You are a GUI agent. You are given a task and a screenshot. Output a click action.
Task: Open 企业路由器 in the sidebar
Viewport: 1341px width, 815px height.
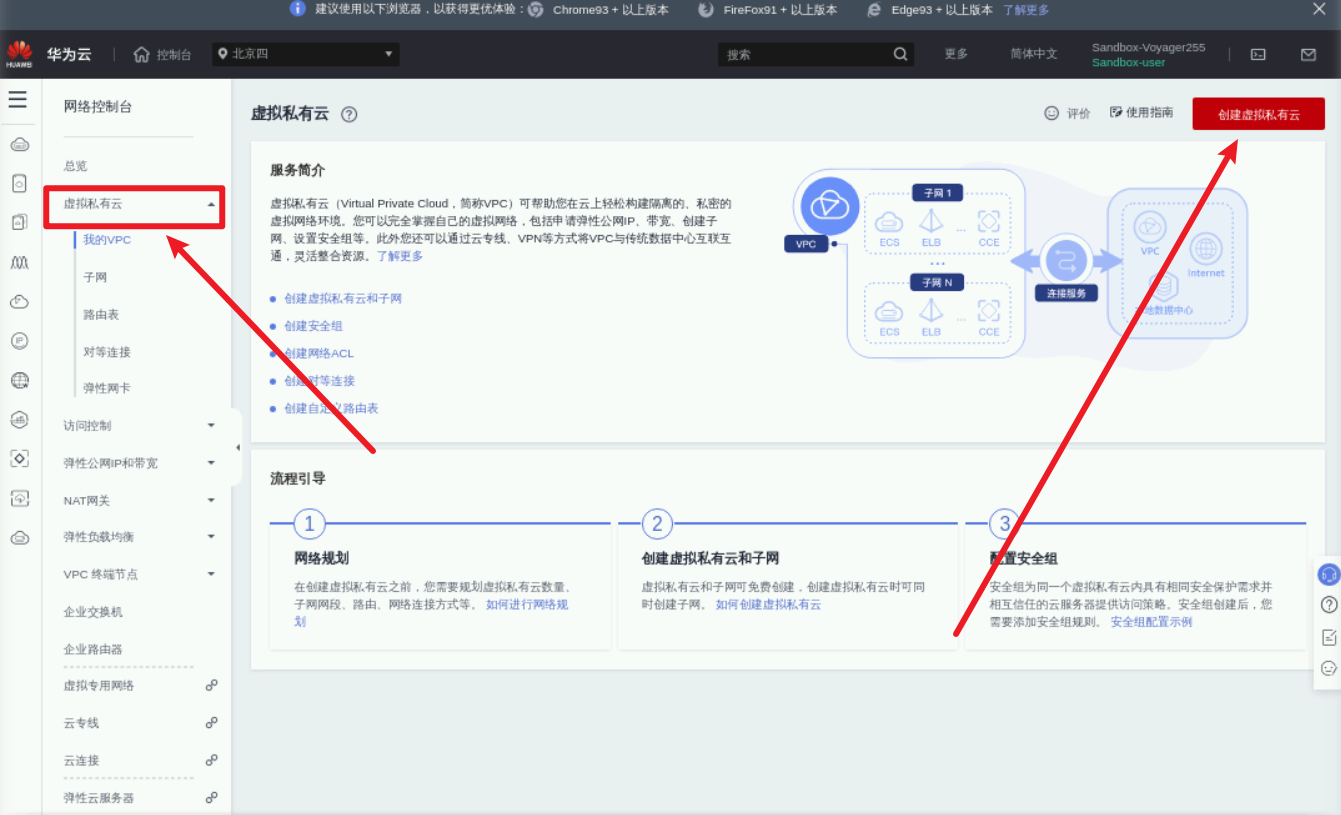click(x=93, y=649)
